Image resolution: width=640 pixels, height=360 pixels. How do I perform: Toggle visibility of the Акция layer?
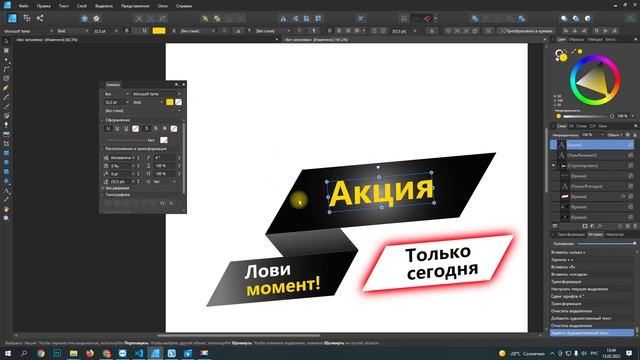[x=631, y=145]
